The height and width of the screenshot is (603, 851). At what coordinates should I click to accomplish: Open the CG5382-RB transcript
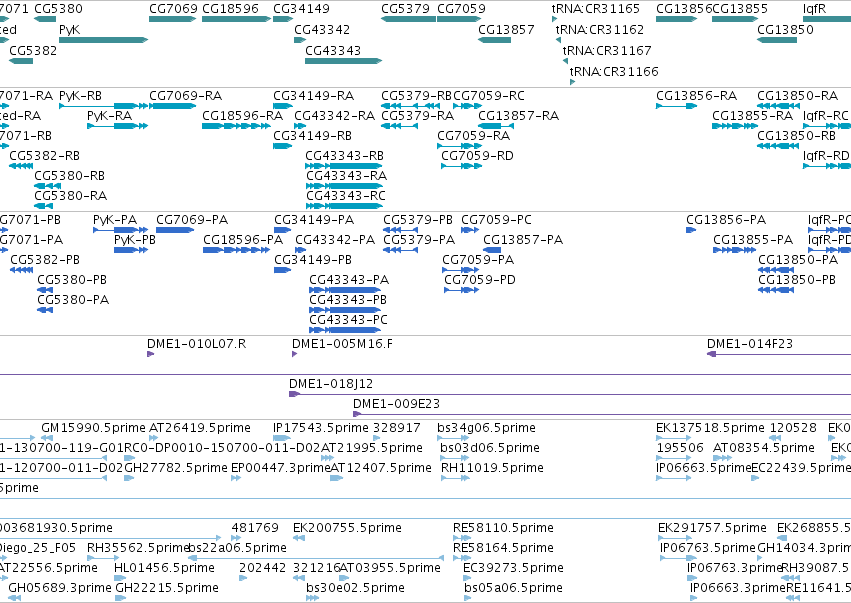click(x=21, y=166)
